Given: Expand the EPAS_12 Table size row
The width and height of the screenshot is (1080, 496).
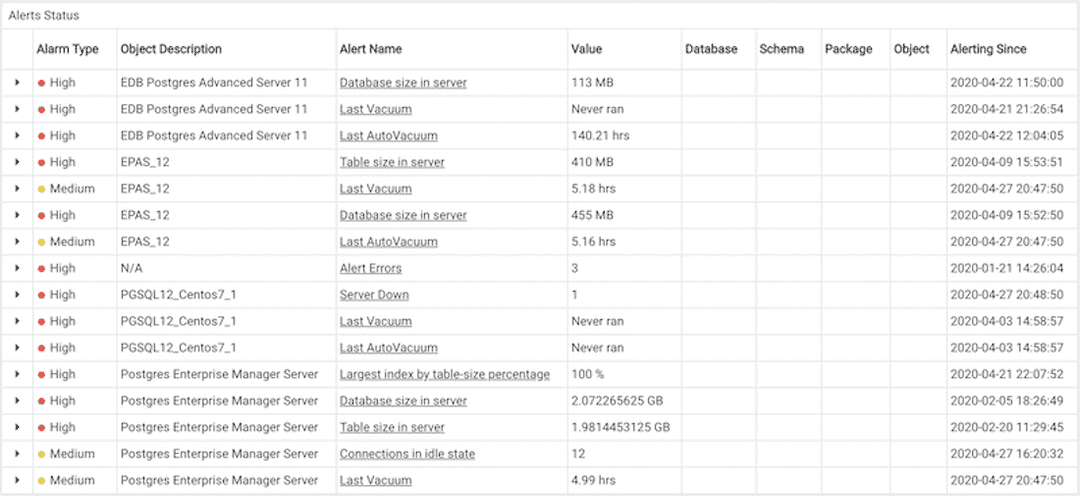Looking at the screenshot, I should click(17, 162).
